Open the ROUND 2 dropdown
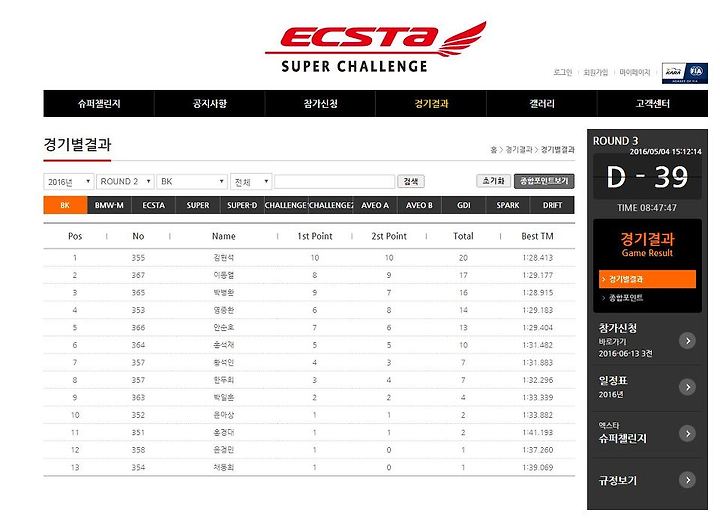This screenshot has width=720, height=528. 125,181
